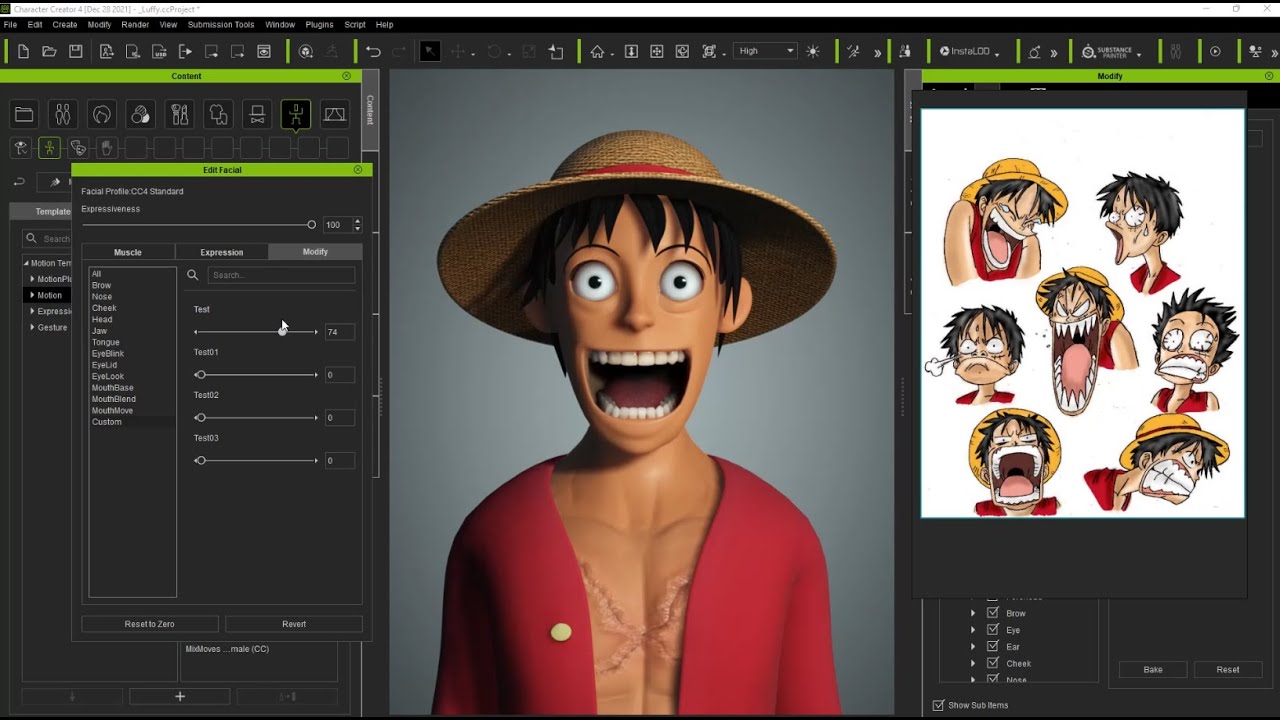Click the Test slider handle
The height and width of the screenshot is (720, 1280).
pyautogui.click(x=283, y=331)
